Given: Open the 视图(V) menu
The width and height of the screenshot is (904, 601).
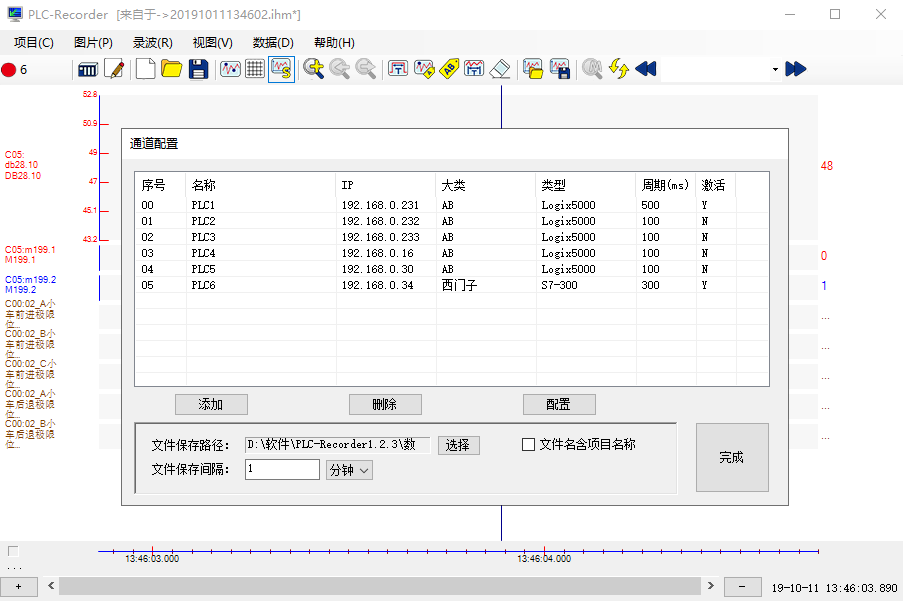Looking at the screenshot, I should pyautogui.click(x=213, y=43).
